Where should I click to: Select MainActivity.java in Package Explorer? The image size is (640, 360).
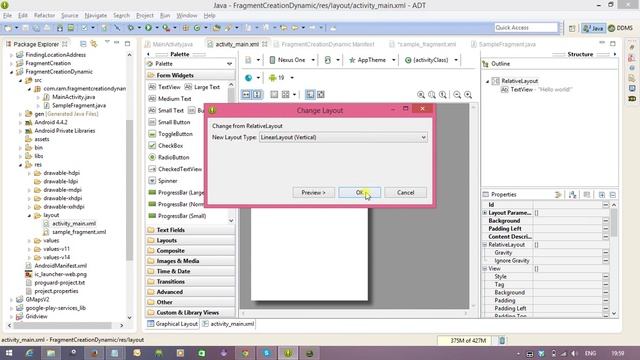pyautogui.click(x=73, y=97)
